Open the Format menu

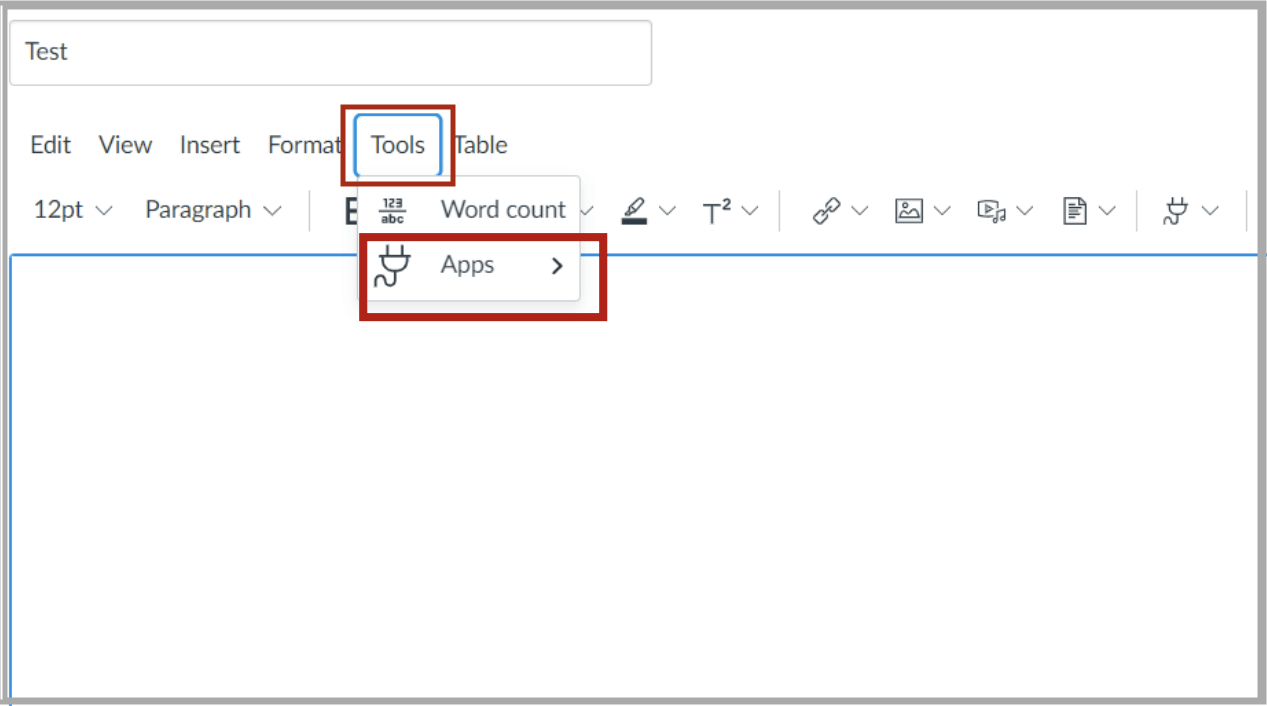pyautogui.click(x=304, y=145)
